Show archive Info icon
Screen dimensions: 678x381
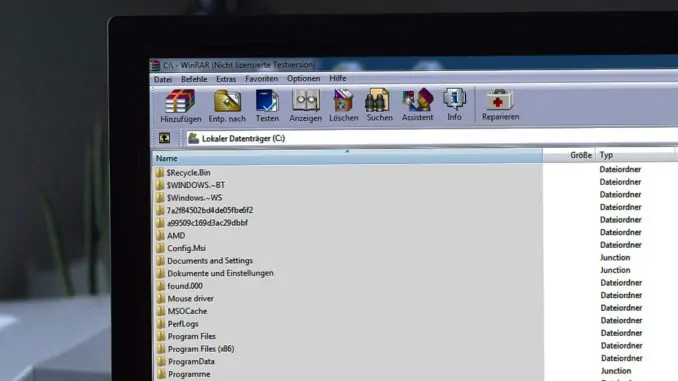tap(454, 99)
